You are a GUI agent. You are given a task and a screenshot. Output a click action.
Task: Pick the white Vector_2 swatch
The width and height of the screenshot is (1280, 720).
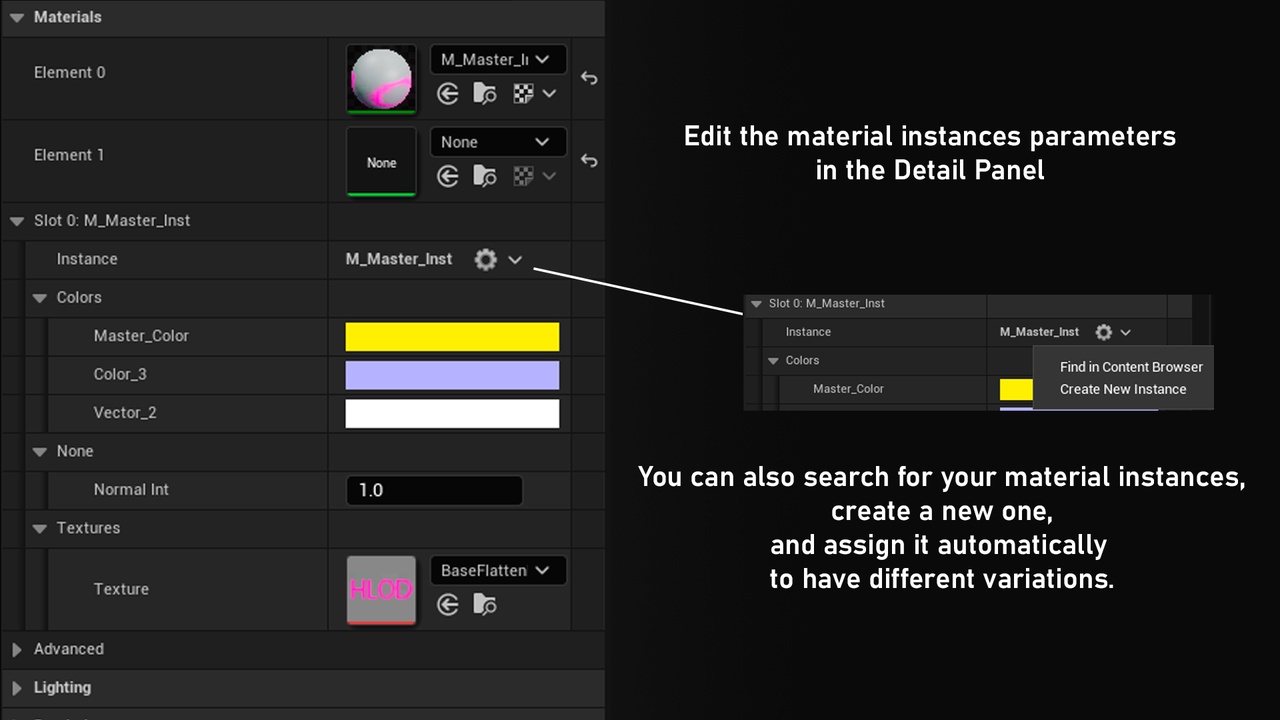pyautogui.click(x=452, y=413)
